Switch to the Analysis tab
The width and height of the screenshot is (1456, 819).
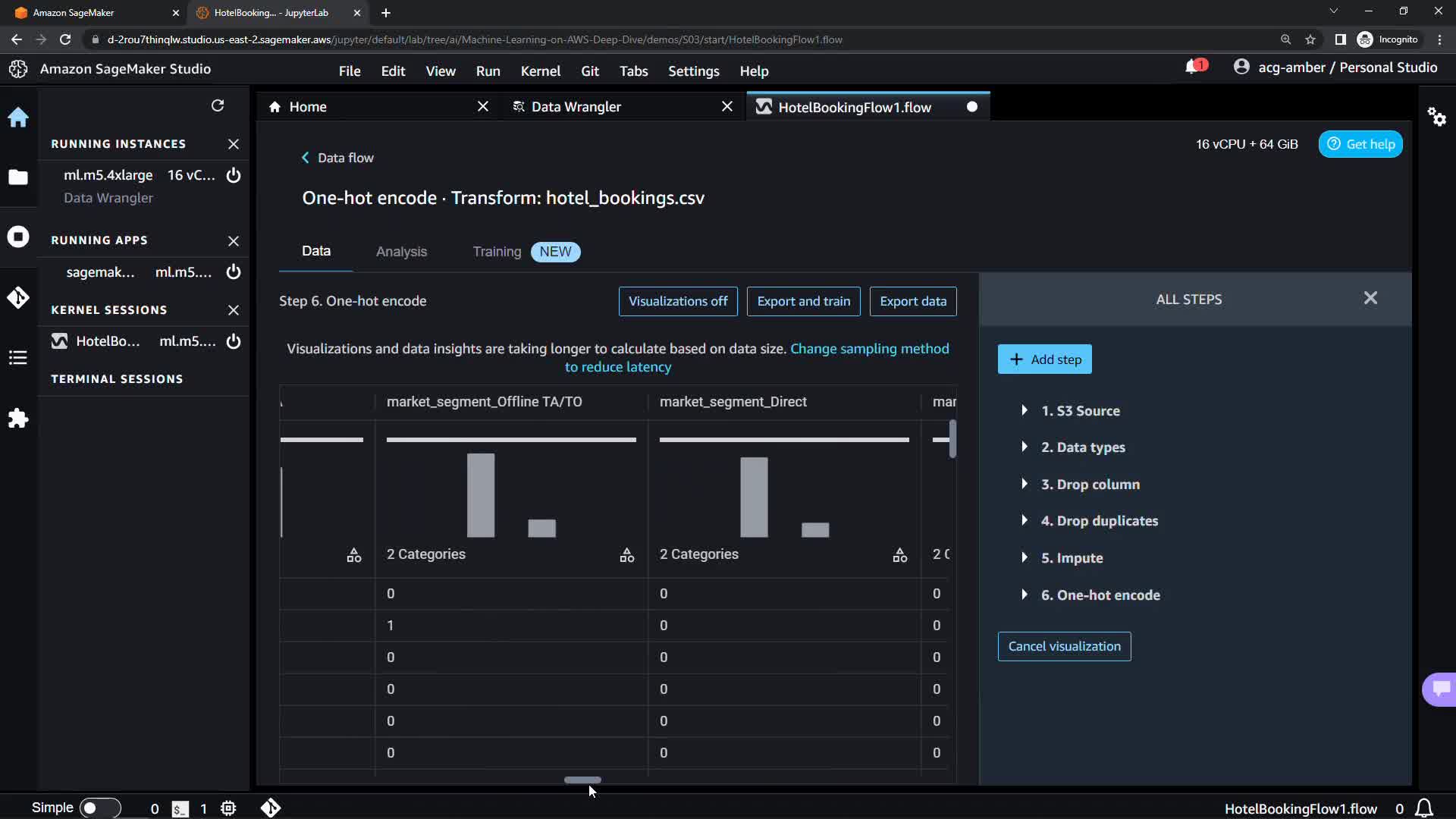[x=401, y=252]
